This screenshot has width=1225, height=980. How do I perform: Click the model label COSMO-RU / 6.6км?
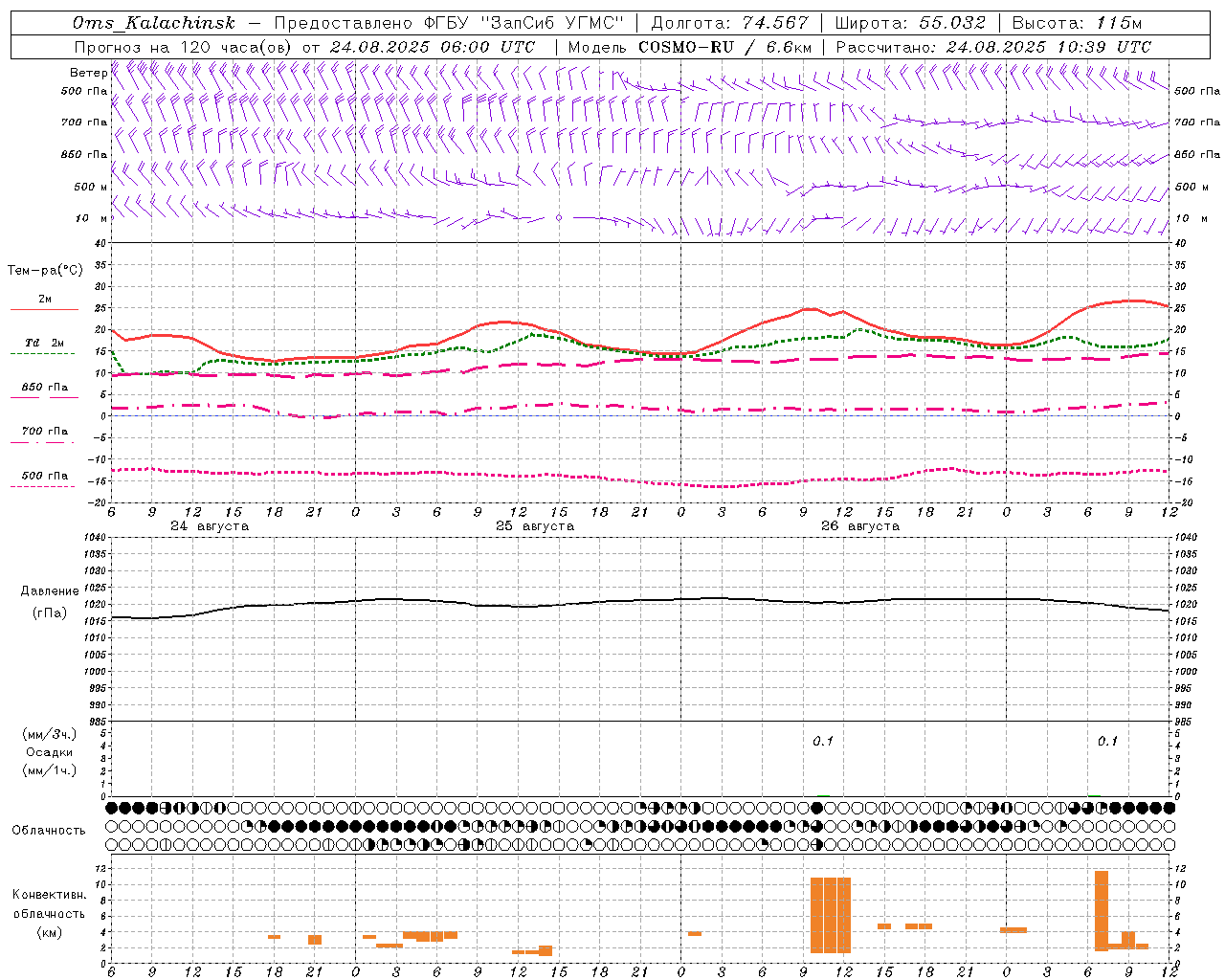point(725,47)
